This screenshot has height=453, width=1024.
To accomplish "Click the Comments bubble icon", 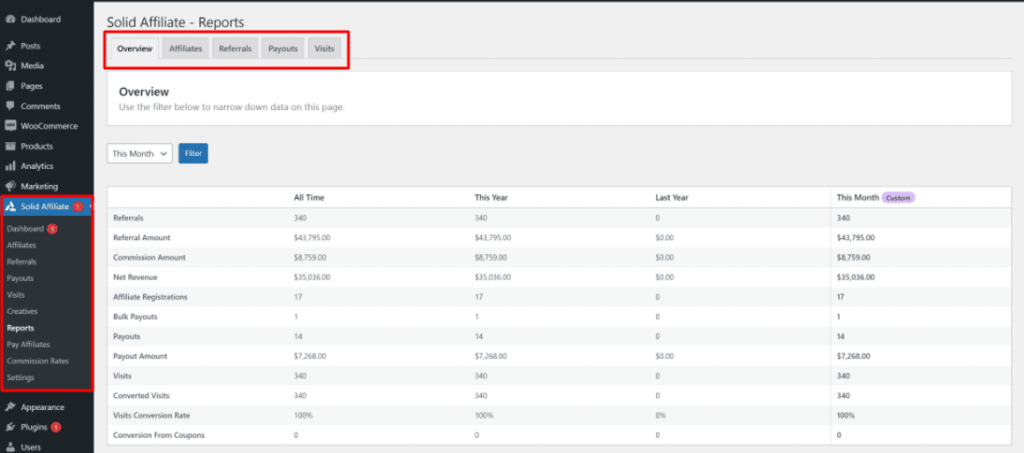I will [x=10, y=106].
